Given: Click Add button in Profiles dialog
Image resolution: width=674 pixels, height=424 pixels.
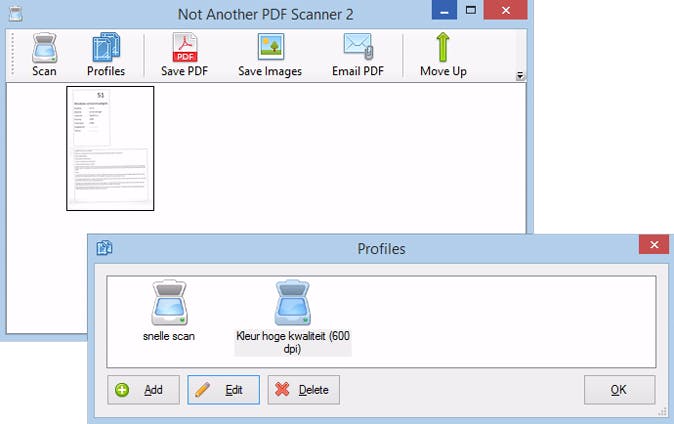Looking at the screenshot, I should click(x=144, y=390).
